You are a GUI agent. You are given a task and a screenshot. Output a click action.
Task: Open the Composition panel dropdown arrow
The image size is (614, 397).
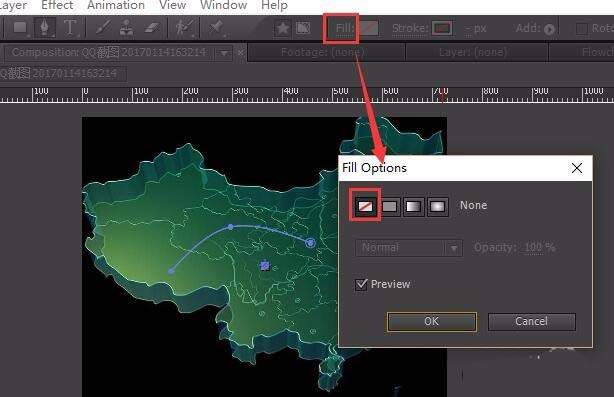pos(224,53)
